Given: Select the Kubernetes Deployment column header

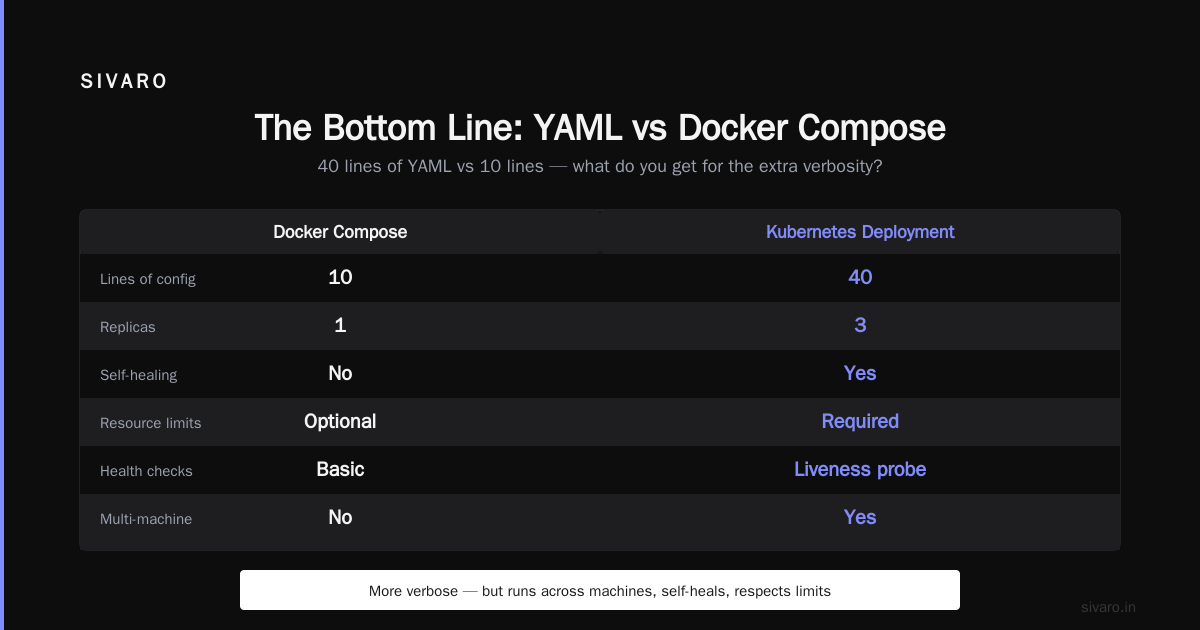Looking at the screenshot, I should 860,232.
